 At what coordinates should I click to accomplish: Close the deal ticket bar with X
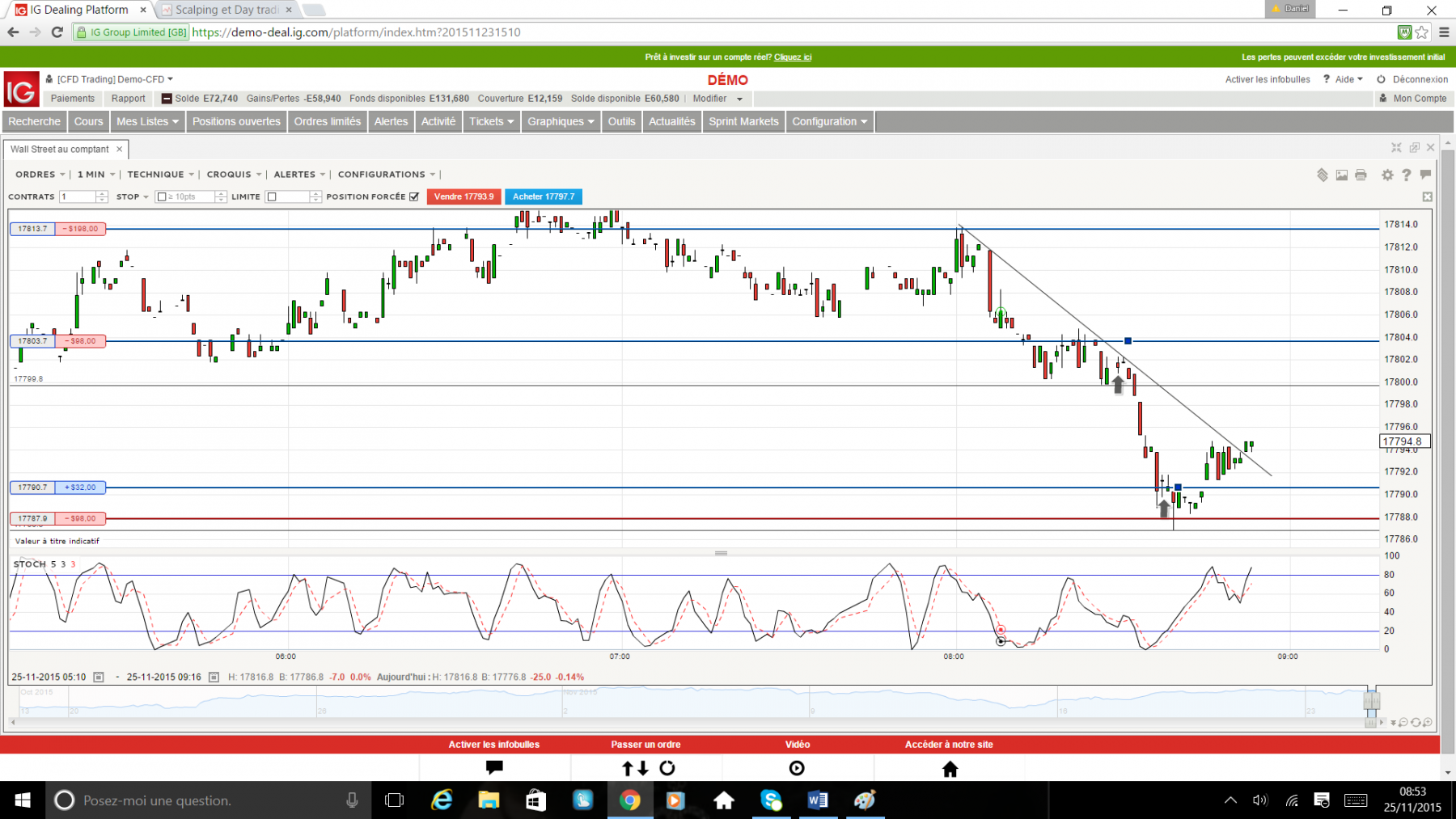(x=1427, y=196)
